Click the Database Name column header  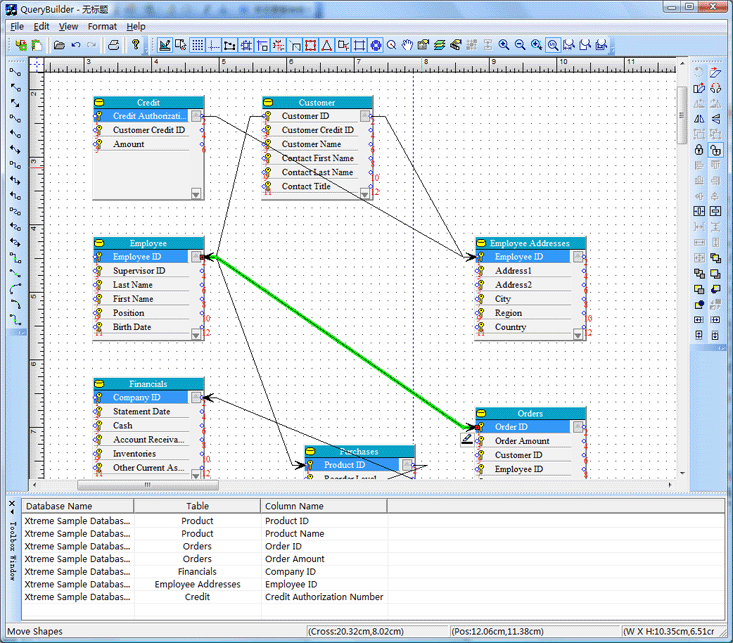click(x=78, y=506)
